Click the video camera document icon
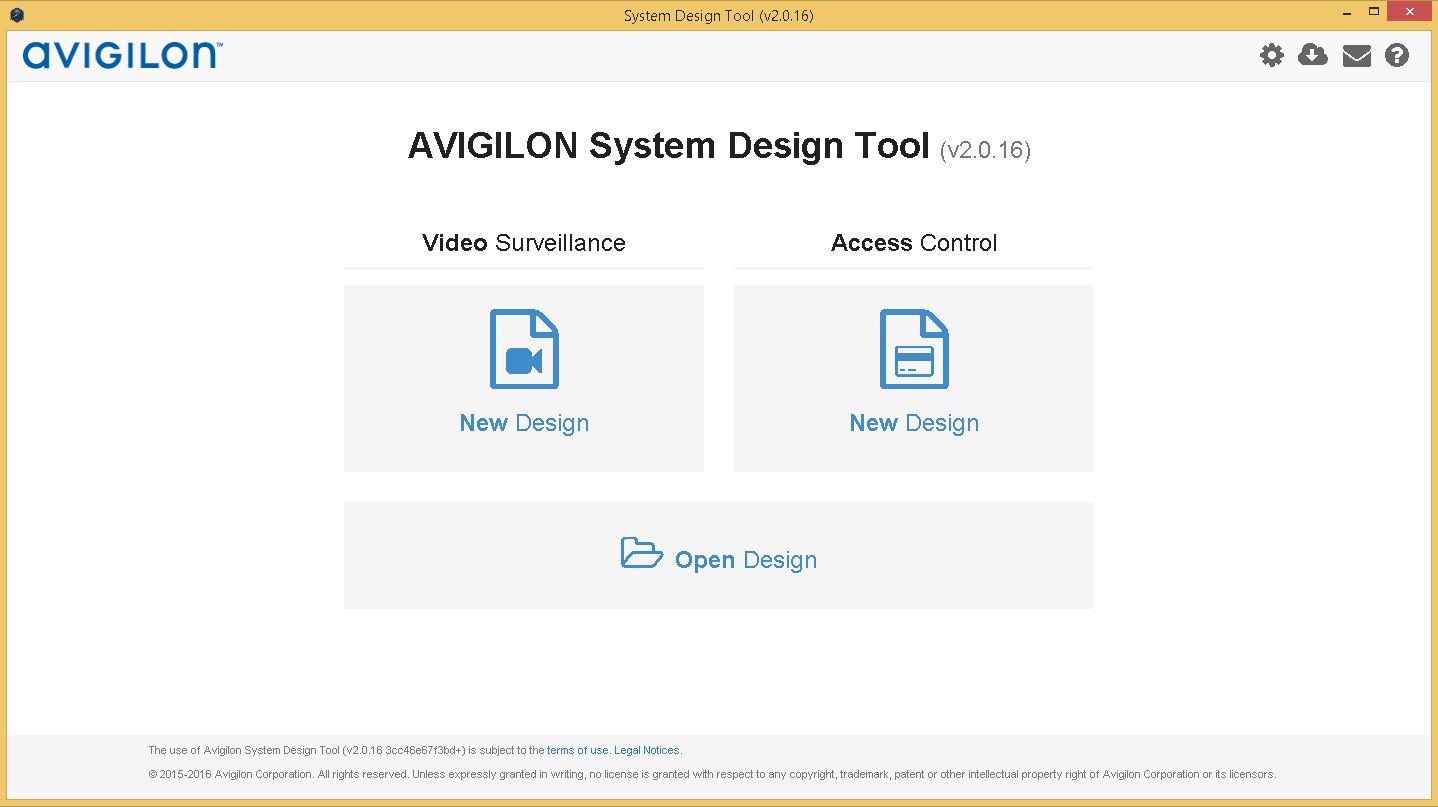Screen dimensions: 1438x807 [524, 349]
